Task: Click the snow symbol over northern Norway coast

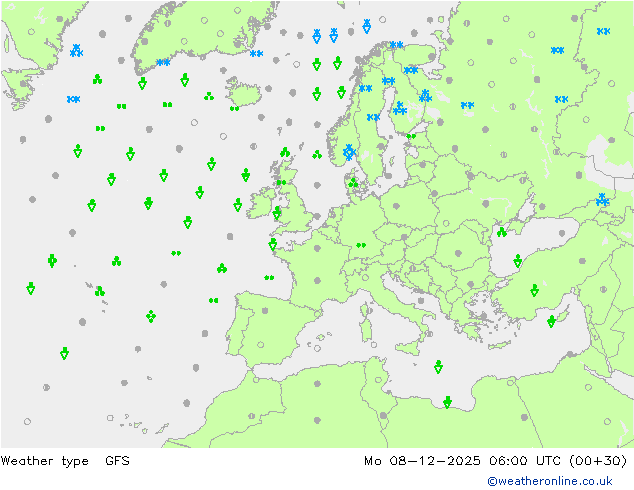Action: coord(397,44)
